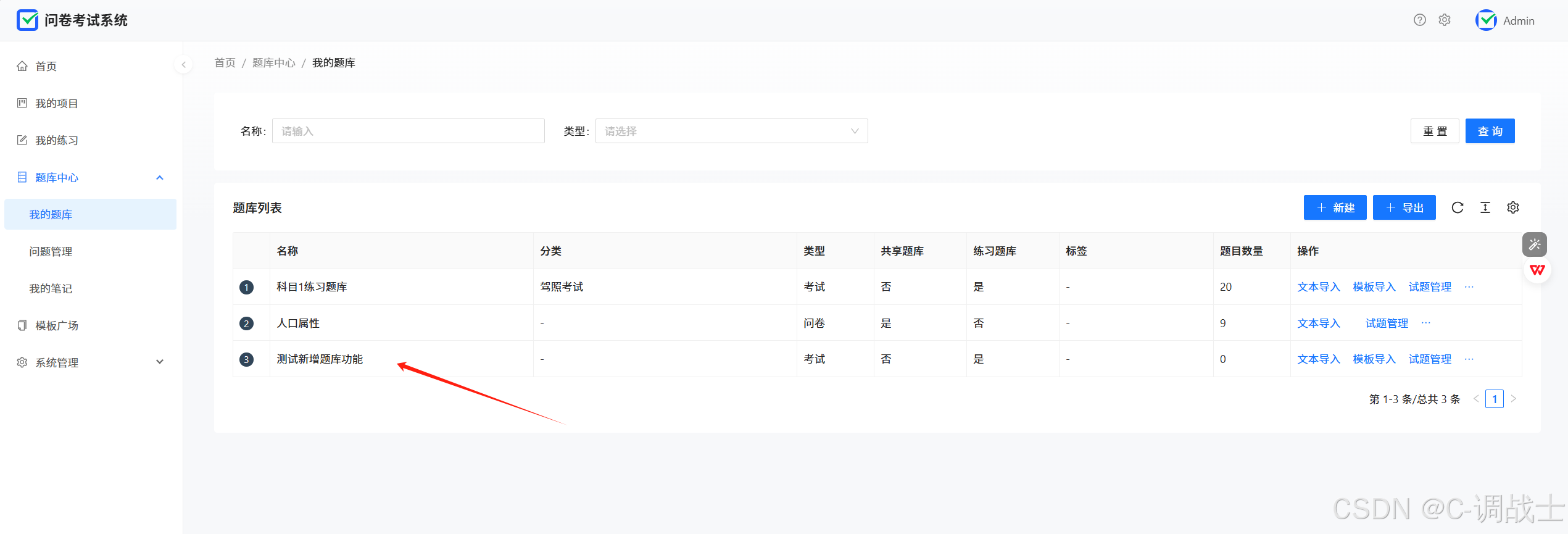The image size is (1568, 534).
Task: Click 文本导入 for 测试新增题库功能
Action: [x=1319, y=359]
